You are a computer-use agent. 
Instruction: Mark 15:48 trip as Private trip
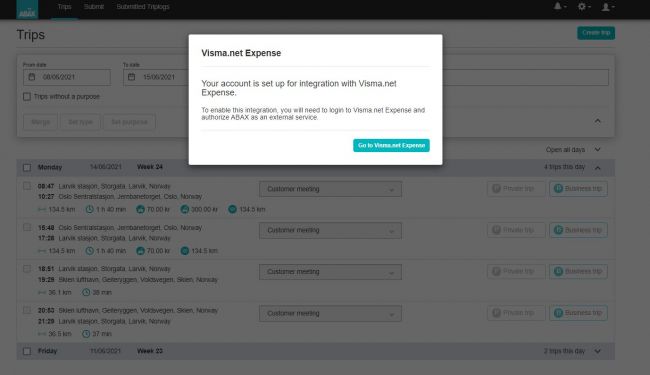[516, 230]
